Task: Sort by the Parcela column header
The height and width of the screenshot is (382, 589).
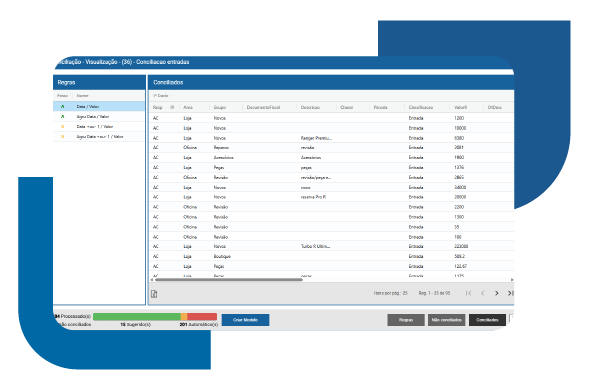Action: (x=381, y=107)
